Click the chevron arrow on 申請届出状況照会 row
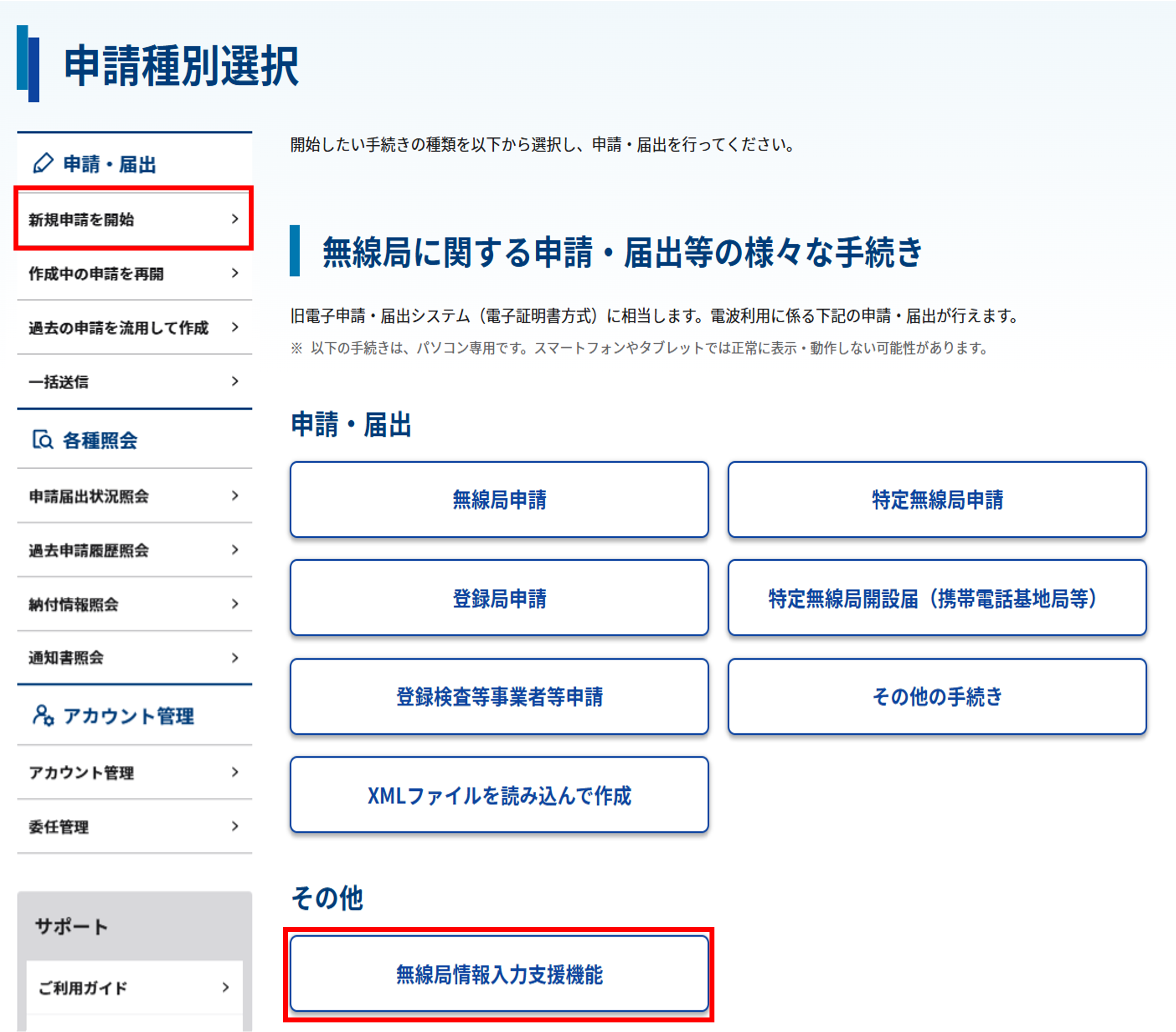This screenshot has height=1032, width=1176. [x=235, y=496]
